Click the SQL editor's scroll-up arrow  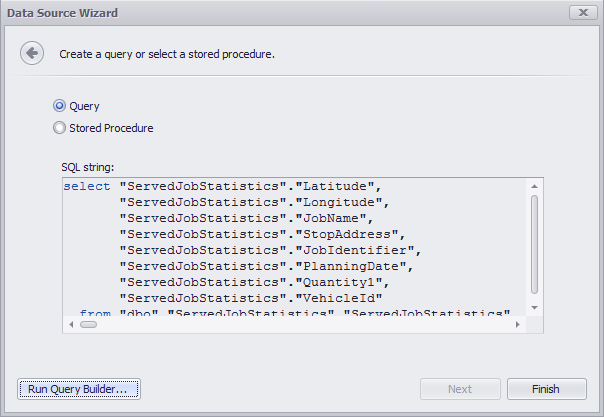[534, 186]
